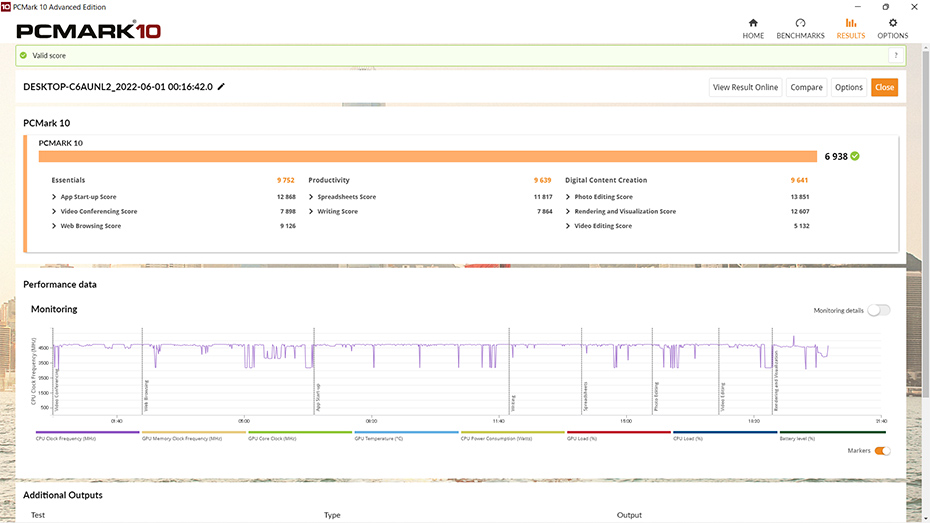Expand the Photo Editing Score row
930x523 pixels.
tap(568, 197)
